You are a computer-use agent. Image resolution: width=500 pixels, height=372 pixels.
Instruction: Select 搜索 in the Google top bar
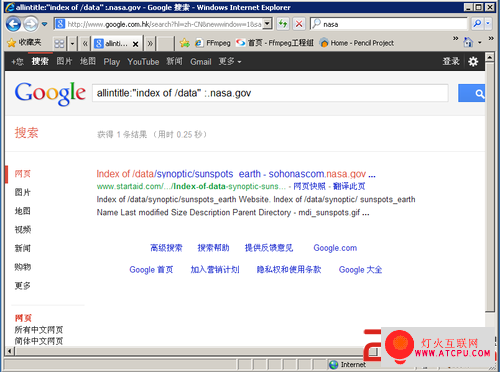pos(40,61)
